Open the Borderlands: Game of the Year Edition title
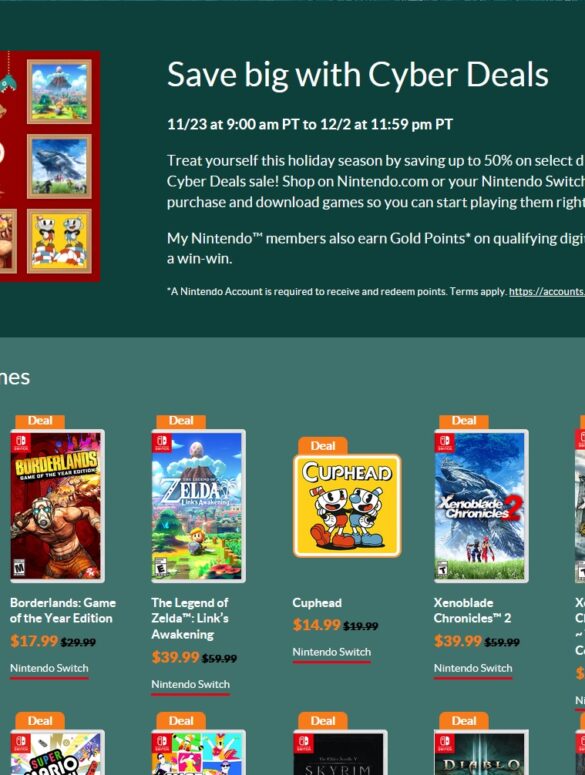585x775 pixels. point(63,610)
